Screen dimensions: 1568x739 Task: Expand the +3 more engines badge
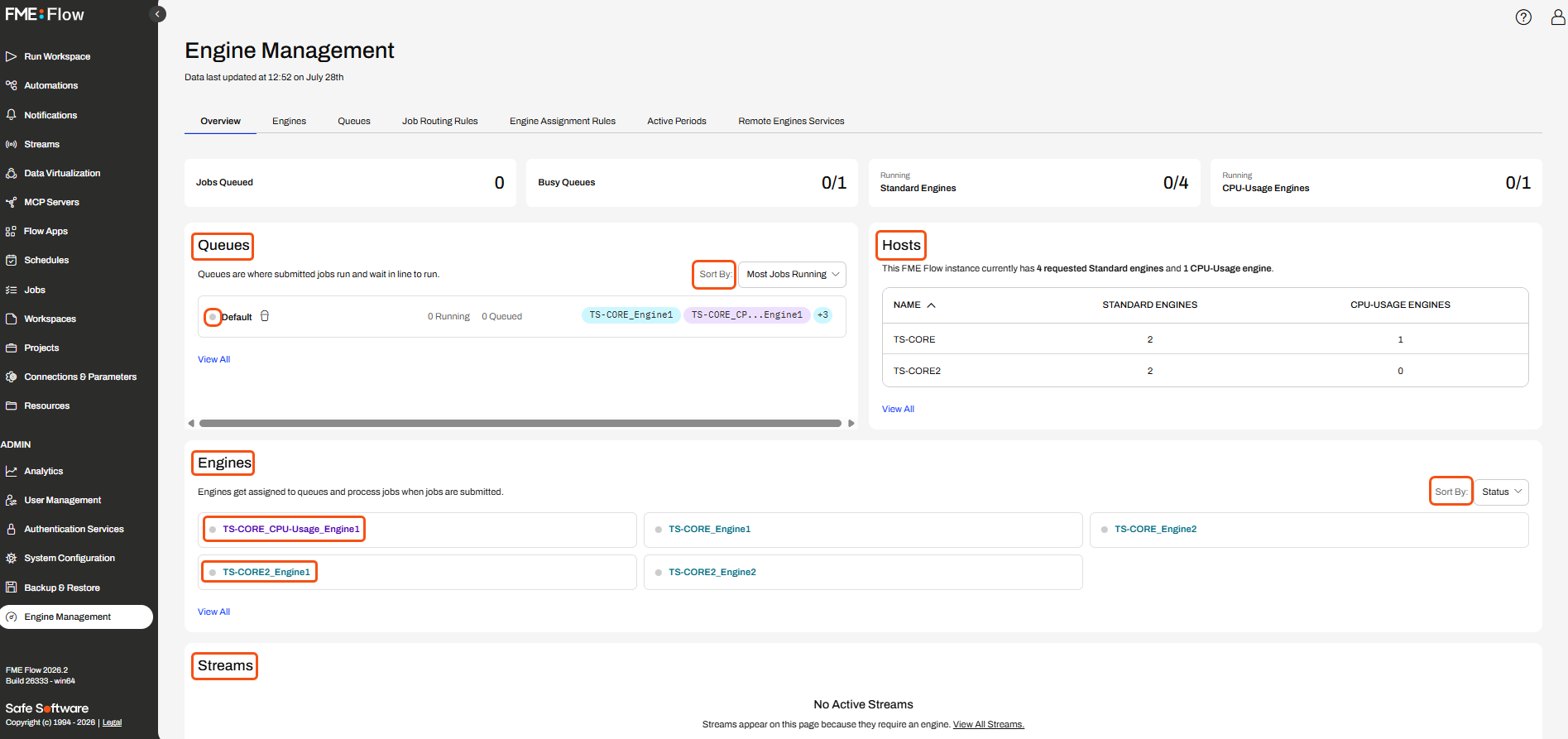click(x=822, y=315)
